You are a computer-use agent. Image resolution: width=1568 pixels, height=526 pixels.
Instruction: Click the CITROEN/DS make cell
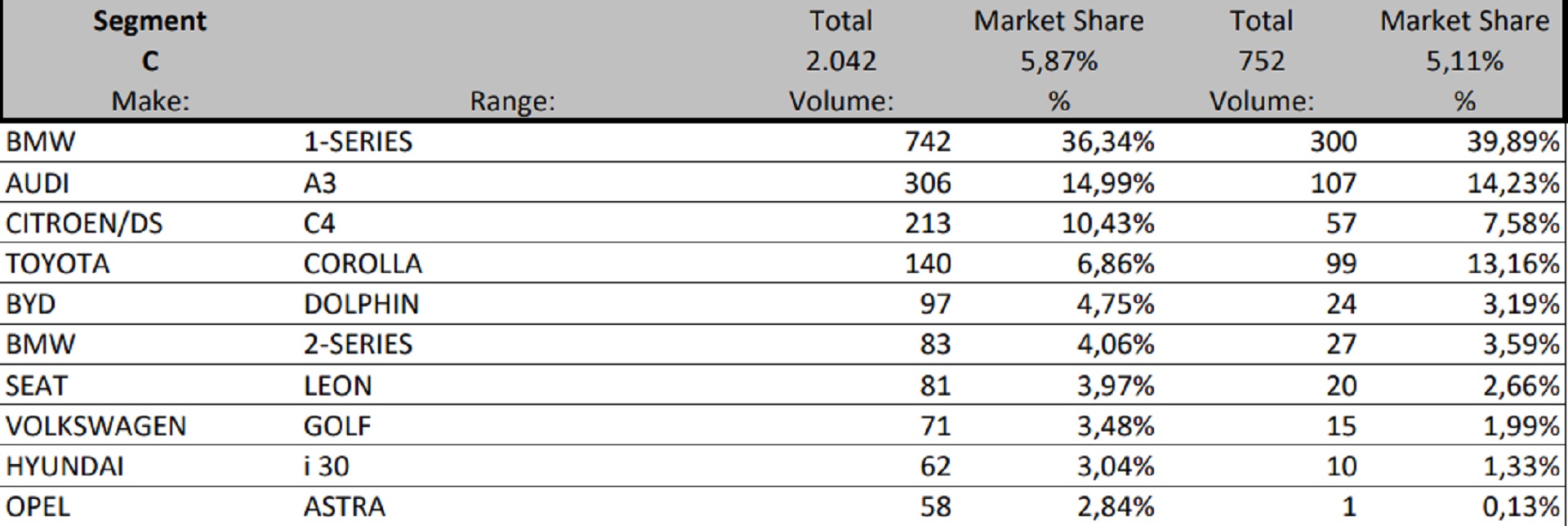pyautogui.click(x=84, y=223)
